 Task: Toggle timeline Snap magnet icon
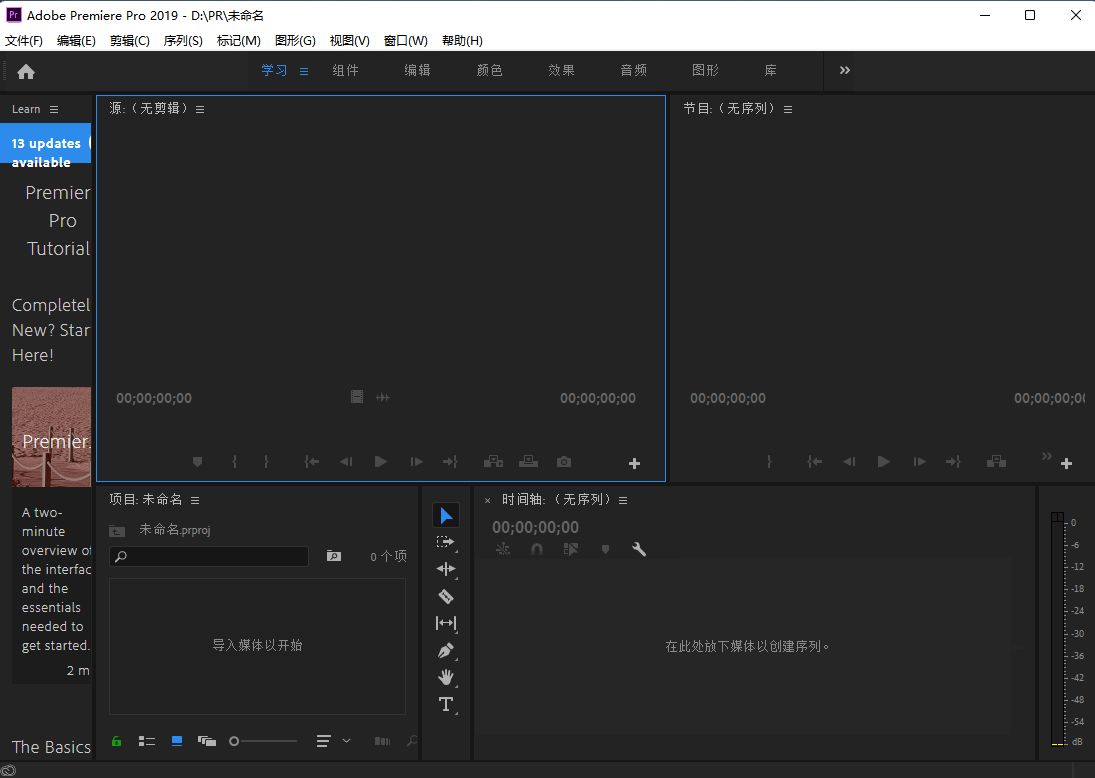click(x=536, y=550)
